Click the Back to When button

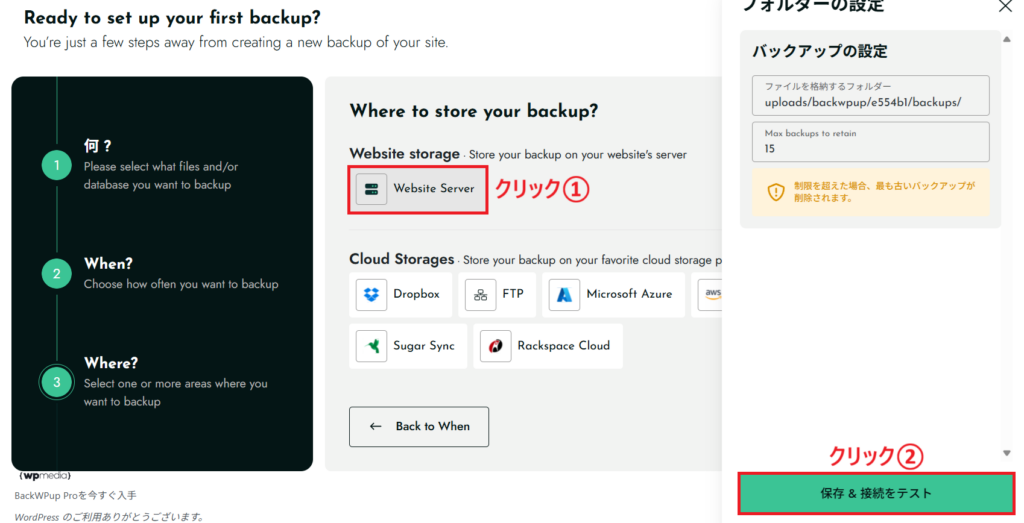point(419,426)
